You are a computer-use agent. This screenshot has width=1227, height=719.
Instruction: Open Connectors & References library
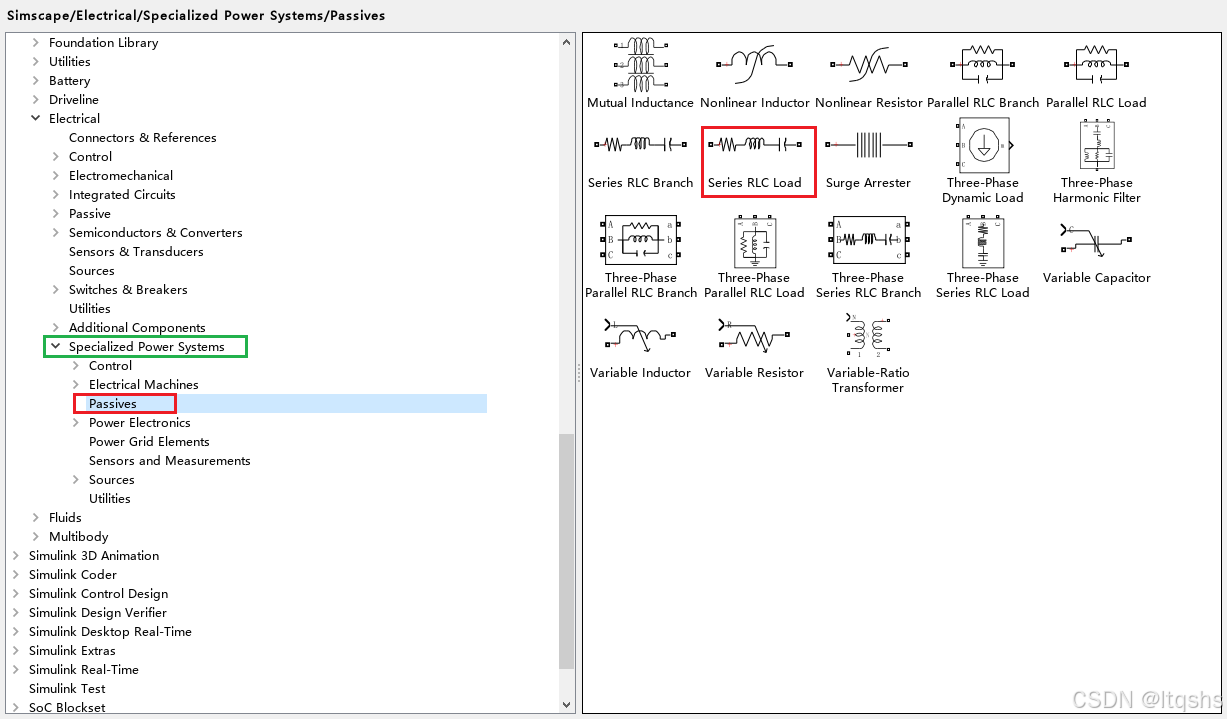143,138
